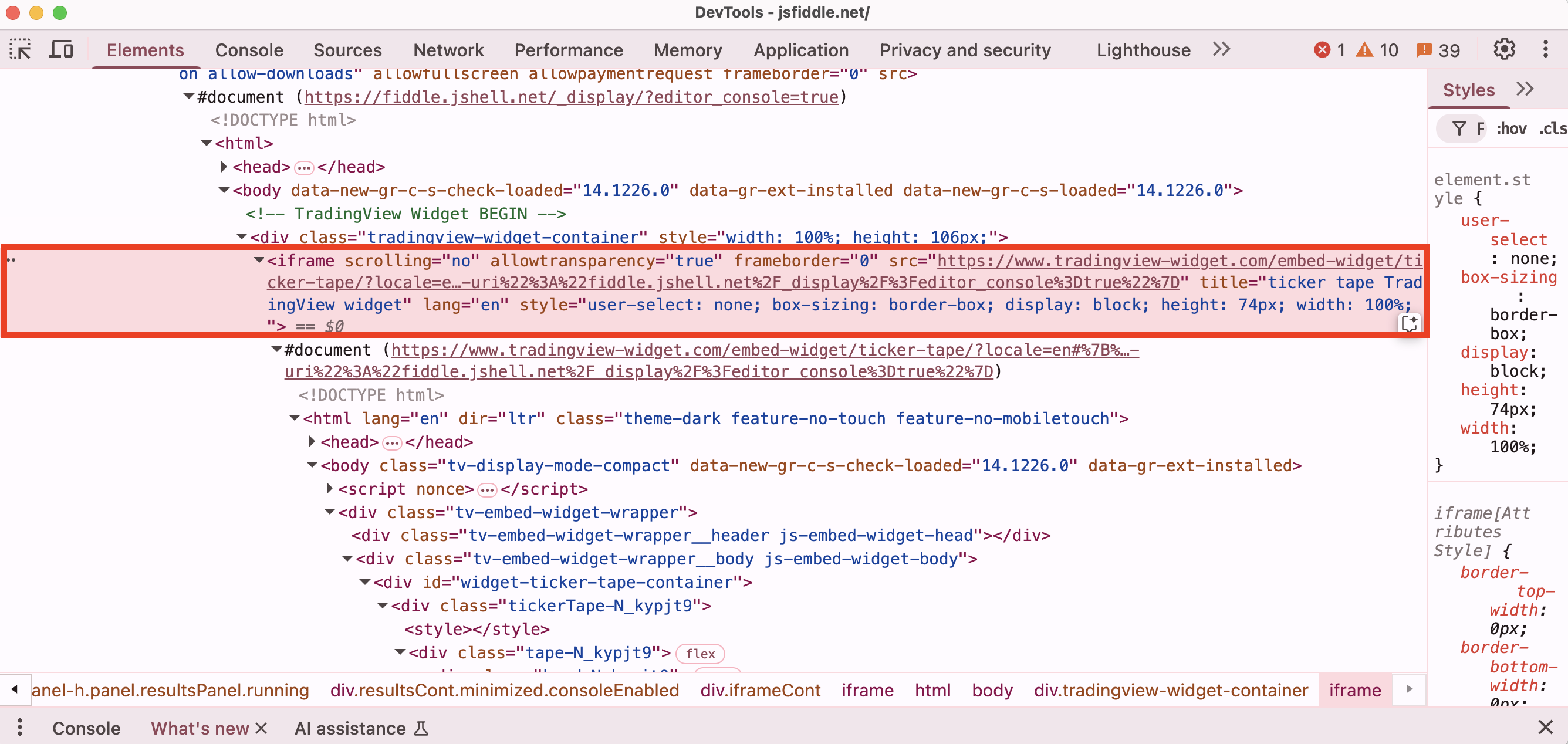
Task: Open the three-dot customize DevTools menu
Action: [x=1545, y=49]
